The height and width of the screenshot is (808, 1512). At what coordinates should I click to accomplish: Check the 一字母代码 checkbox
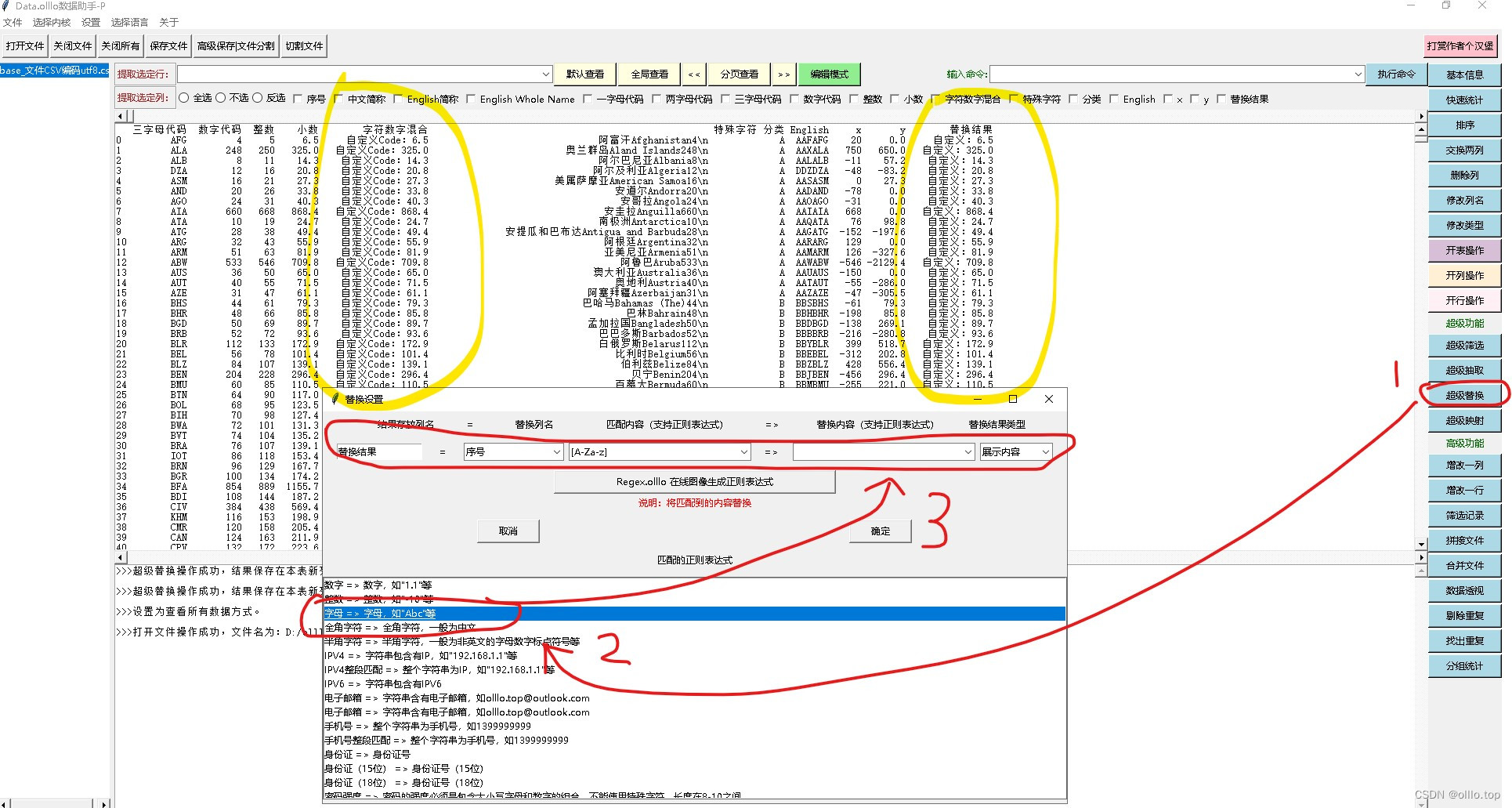tap(587, 100)
